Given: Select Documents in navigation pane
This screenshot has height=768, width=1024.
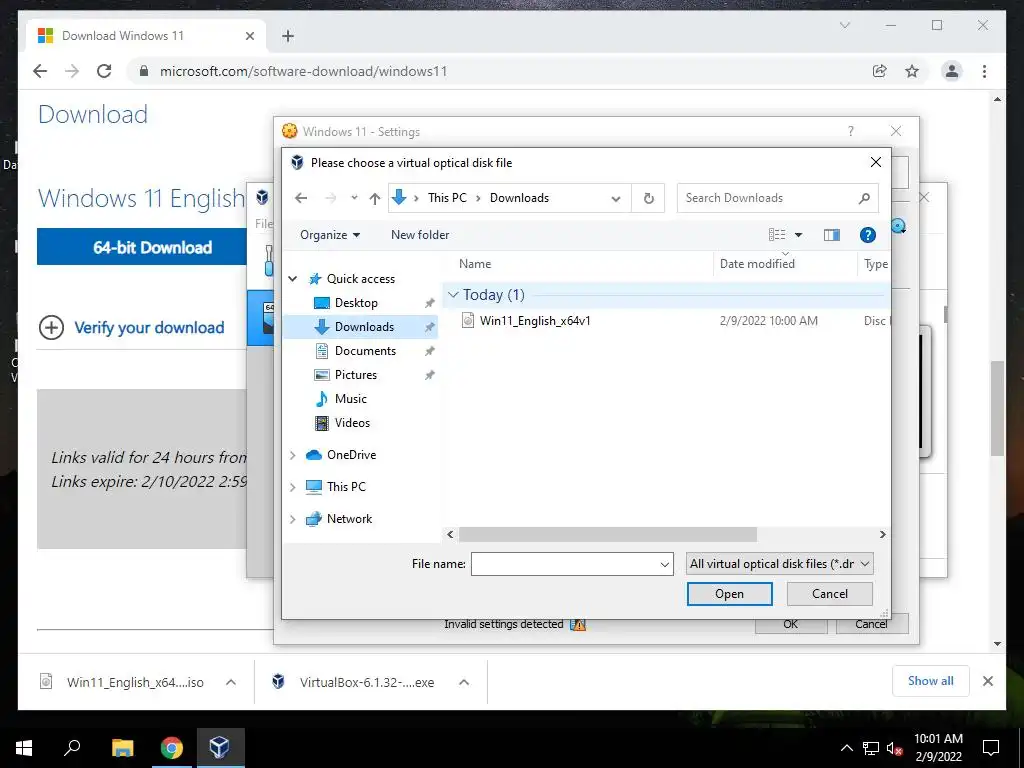Looking at the screenshot, I should (x=365, y=351).
